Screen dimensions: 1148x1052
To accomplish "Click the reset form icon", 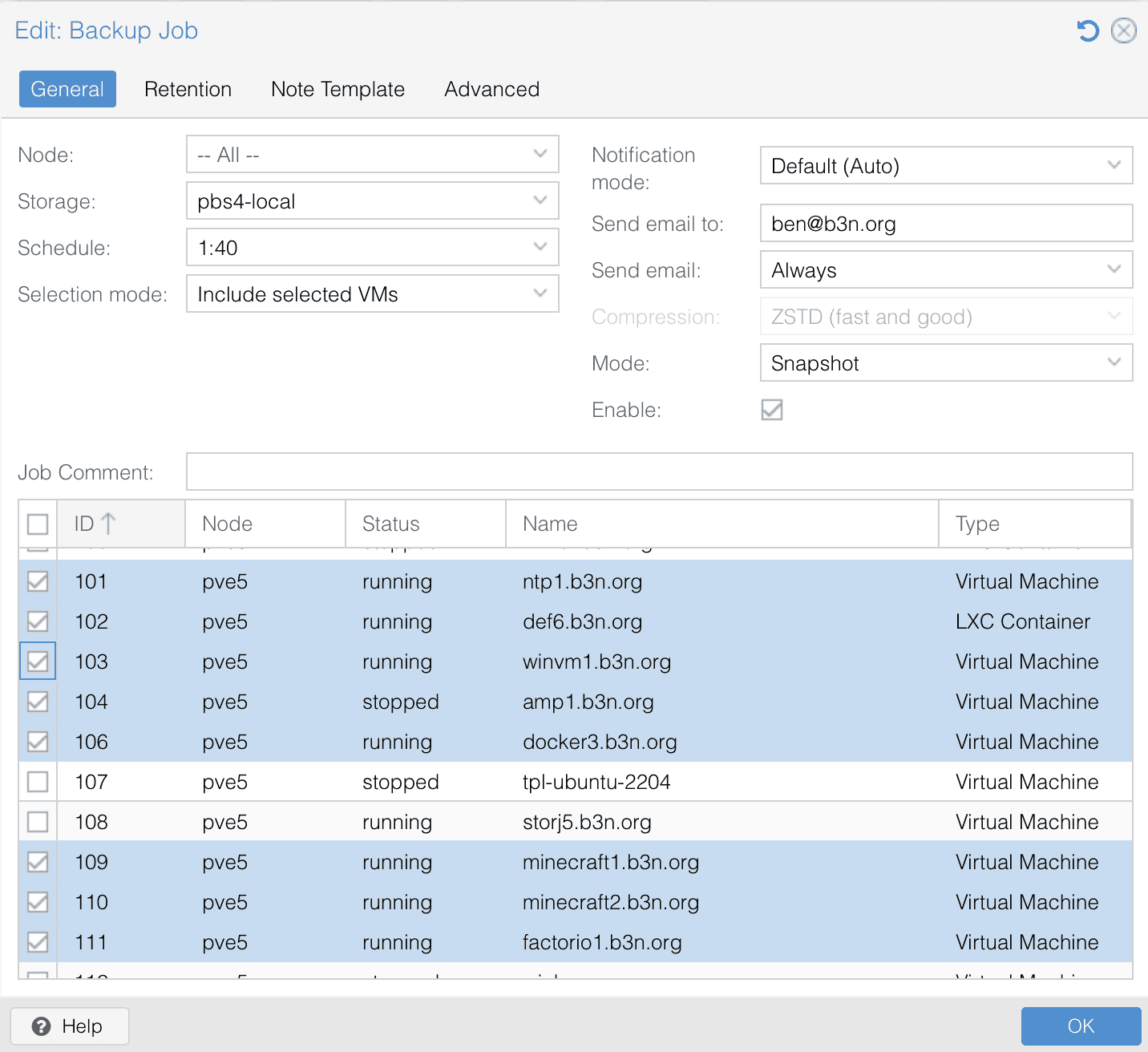I will [x=1087, y=31].
